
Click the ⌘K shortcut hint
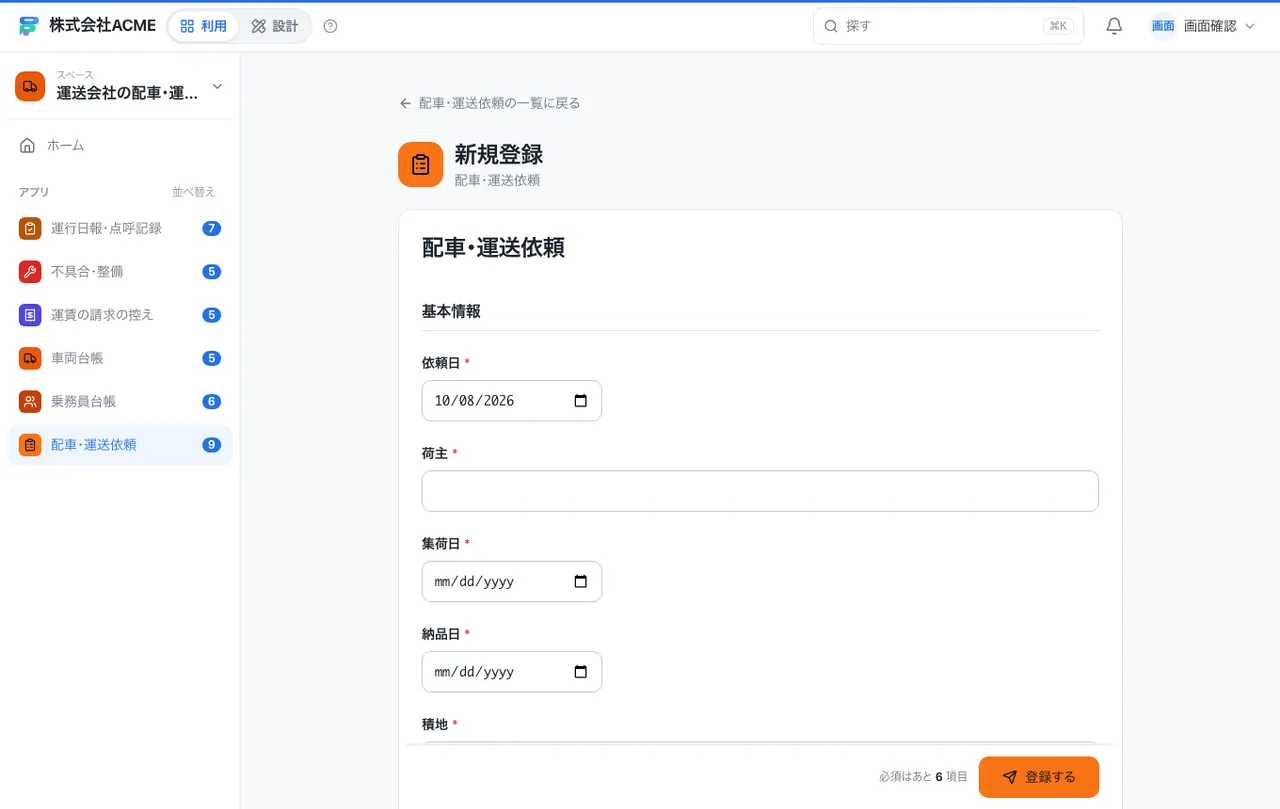[1058, 26]
